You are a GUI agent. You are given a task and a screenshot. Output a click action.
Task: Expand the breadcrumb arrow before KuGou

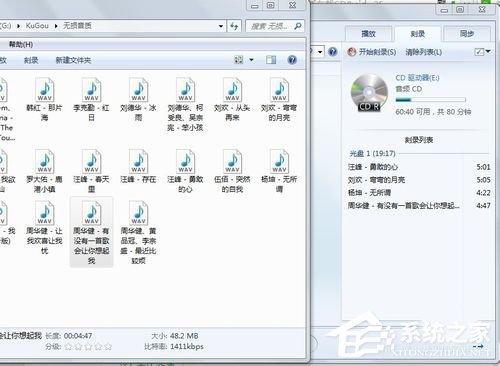point(18,26)
